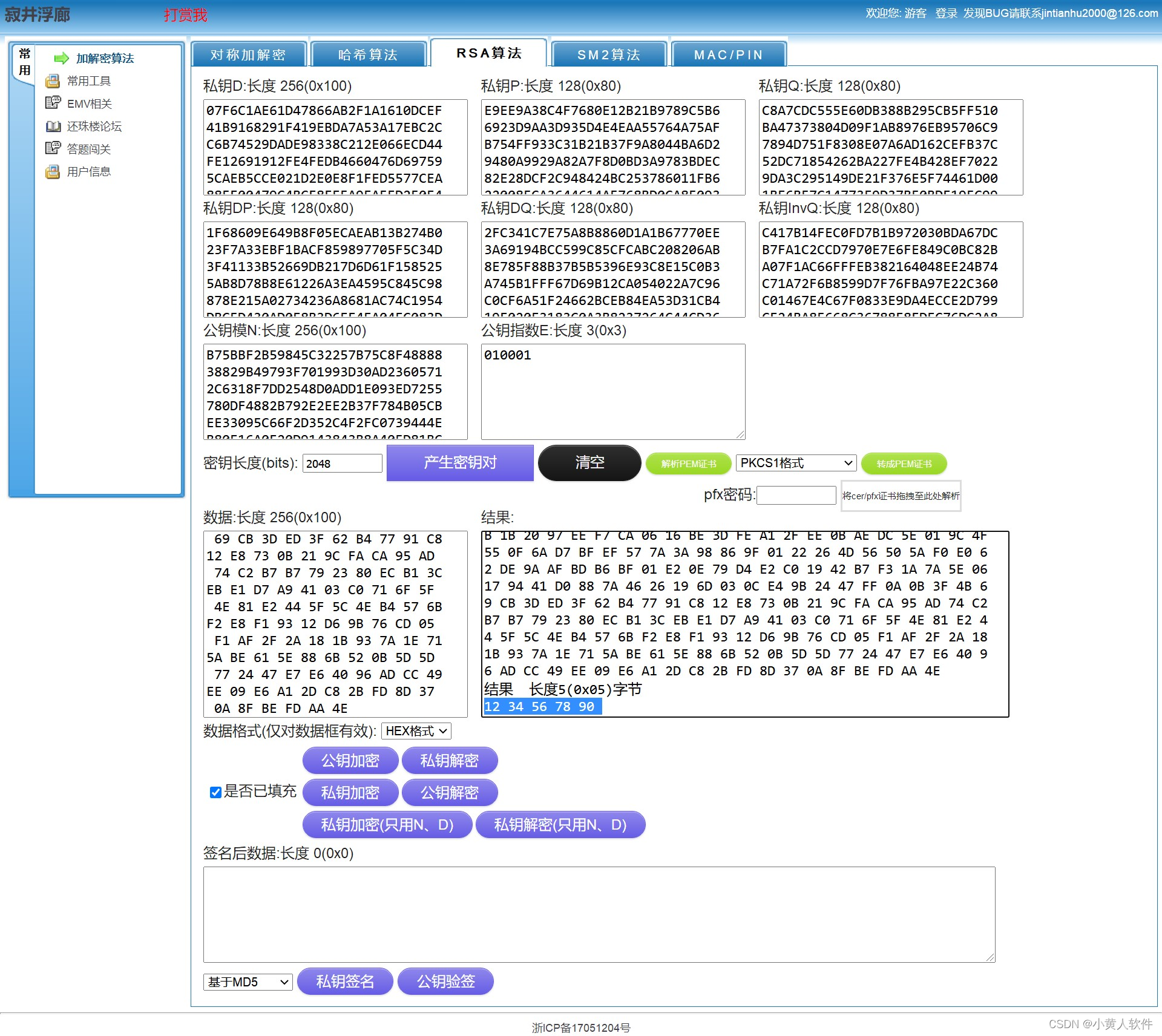This screenshot has height=1036, width=1162.
Task: Focus the 数据 hex input area
Action: [335, 624]
